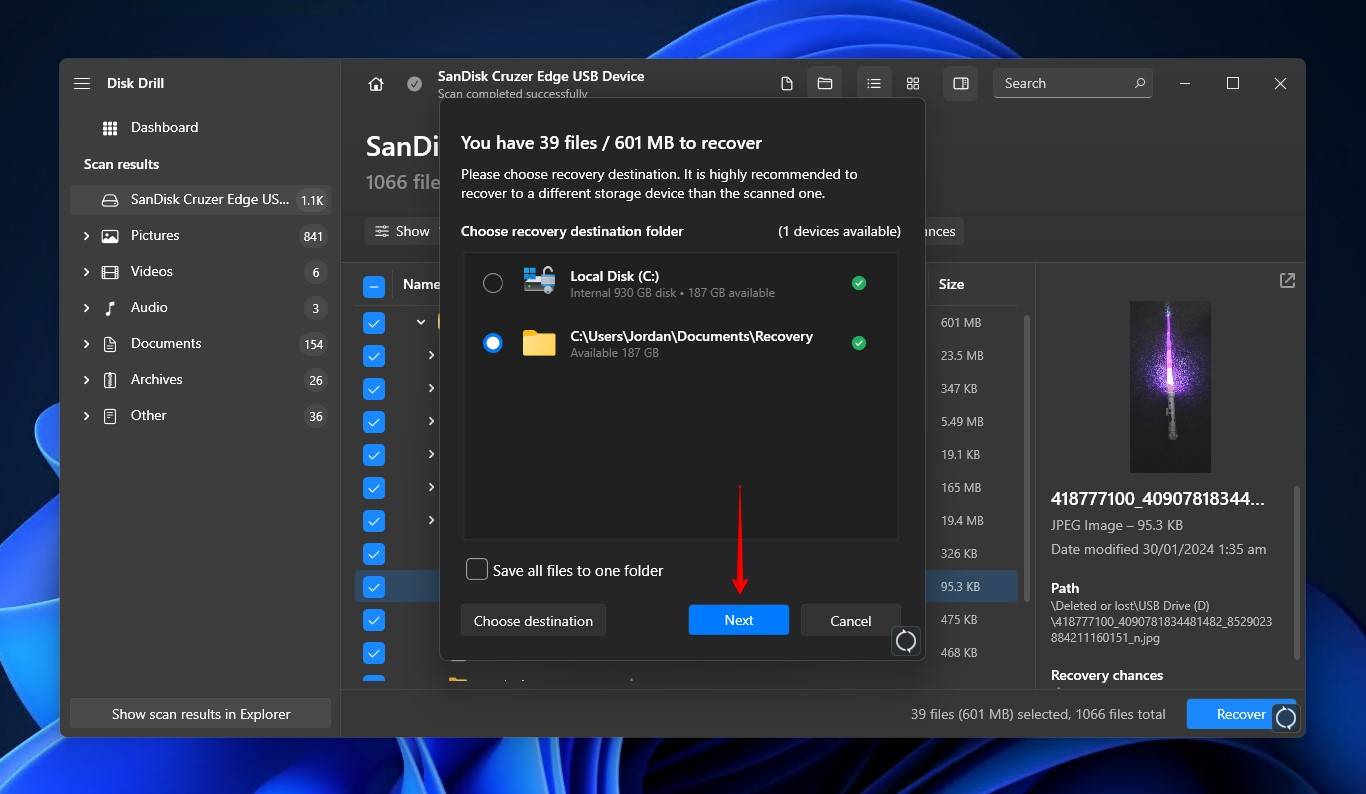Click the blue Recover button
The image size is (1366, 794).
[1241, 714]
